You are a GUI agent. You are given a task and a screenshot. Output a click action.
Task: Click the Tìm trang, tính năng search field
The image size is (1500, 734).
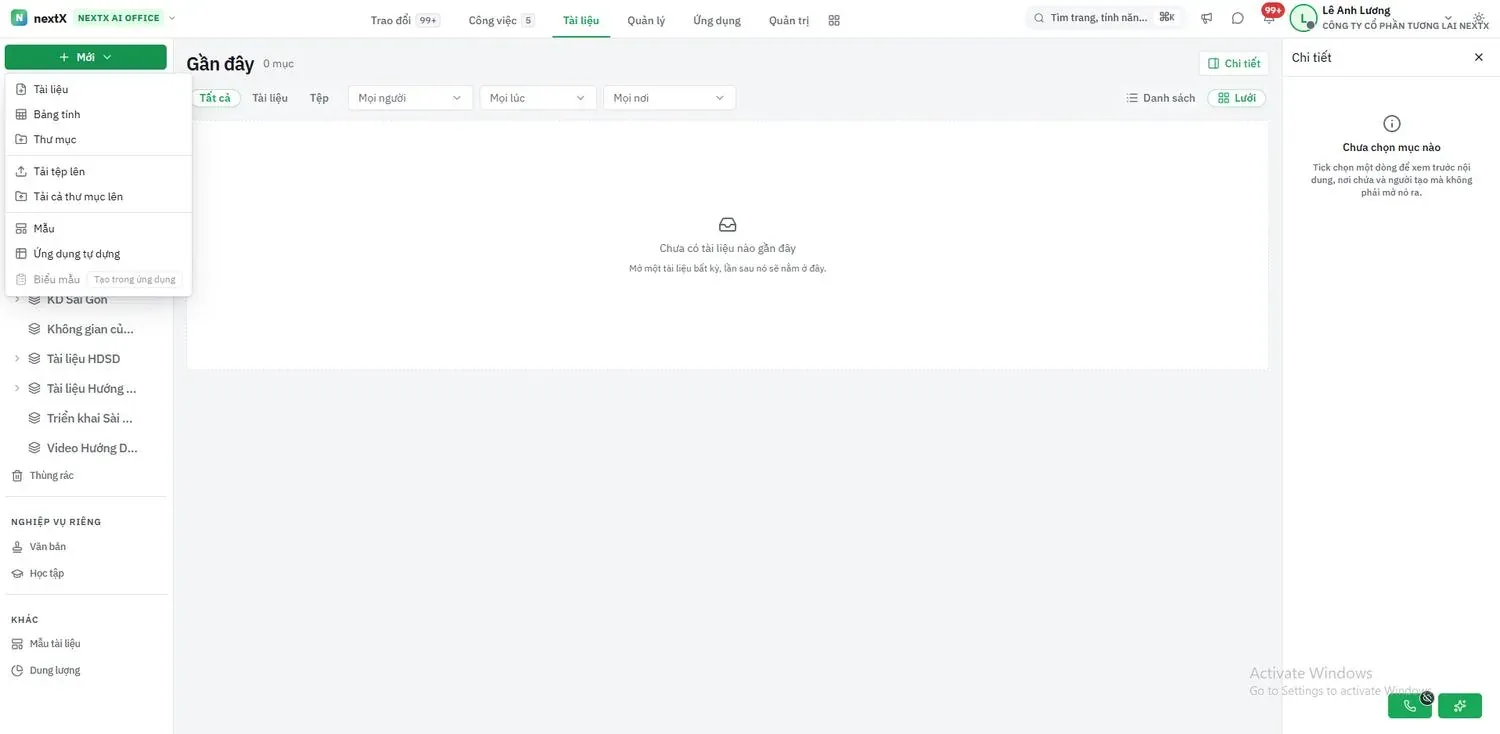click(x=1105, y=18)
